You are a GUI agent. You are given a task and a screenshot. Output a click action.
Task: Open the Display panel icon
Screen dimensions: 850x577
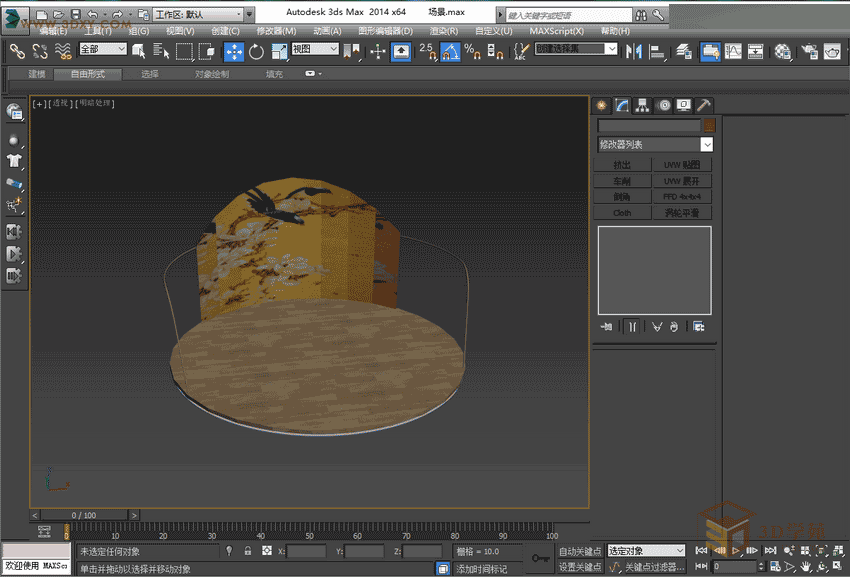pos(684,105)
